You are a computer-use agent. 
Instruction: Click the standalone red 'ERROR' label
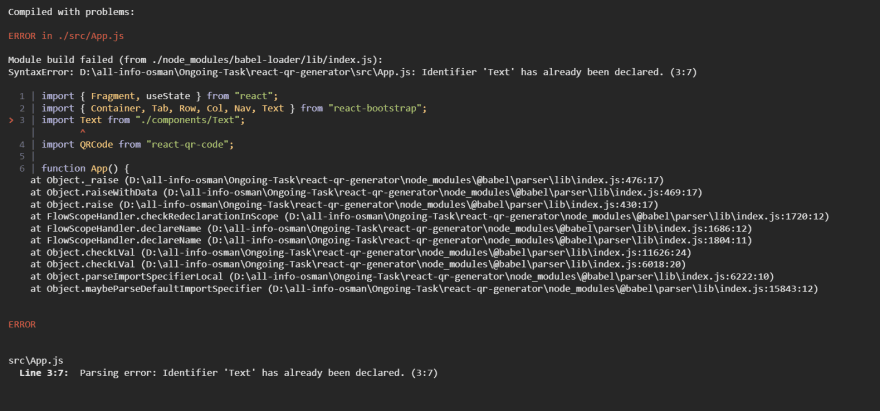[x=22, y=325]
